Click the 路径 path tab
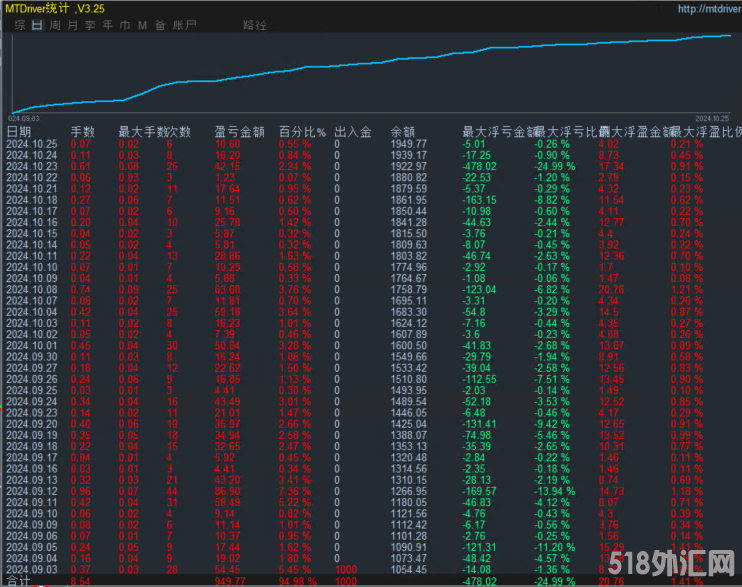 click(255, 24)
